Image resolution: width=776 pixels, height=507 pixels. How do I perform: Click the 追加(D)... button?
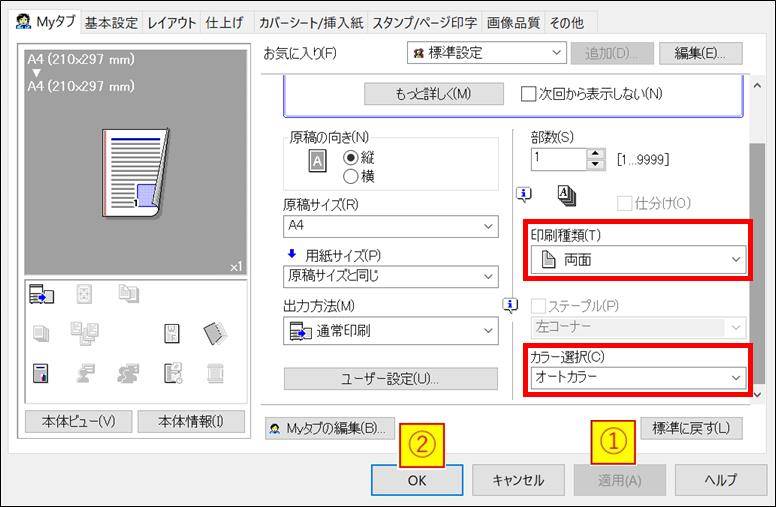pyautogui.click(x=612, y=53)
